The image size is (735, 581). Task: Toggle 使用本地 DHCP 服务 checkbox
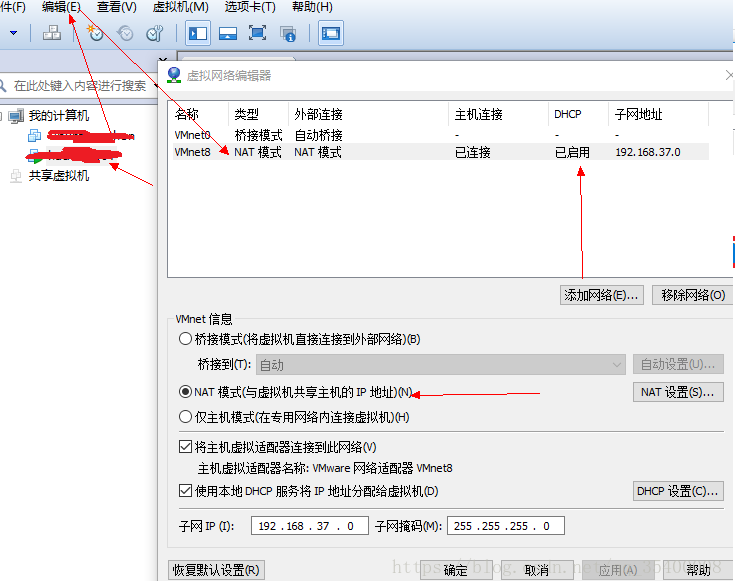(x=185, y=490)
